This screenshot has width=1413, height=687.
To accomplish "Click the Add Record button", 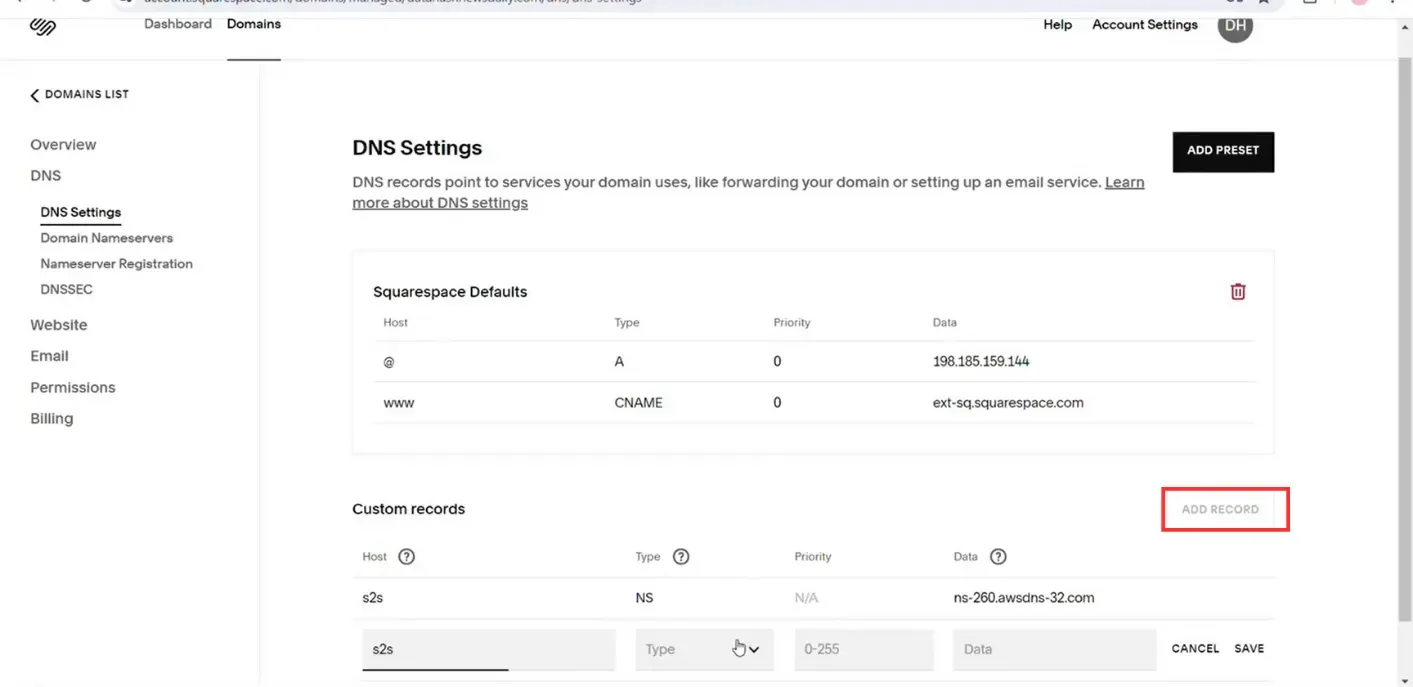I will click(x=1220, y=510).
